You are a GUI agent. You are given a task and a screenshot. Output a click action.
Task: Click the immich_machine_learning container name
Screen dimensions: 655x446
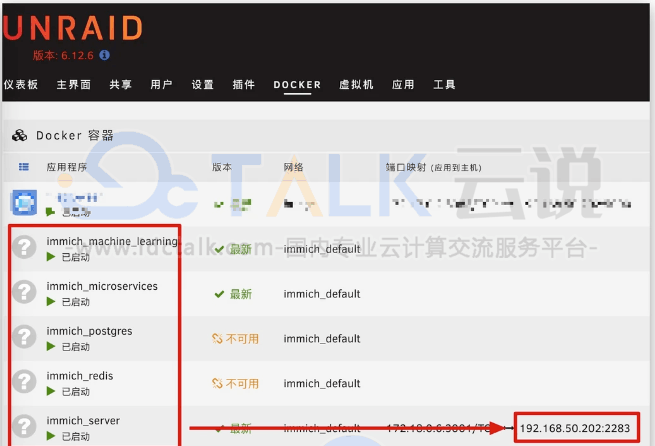pos(112,241)
